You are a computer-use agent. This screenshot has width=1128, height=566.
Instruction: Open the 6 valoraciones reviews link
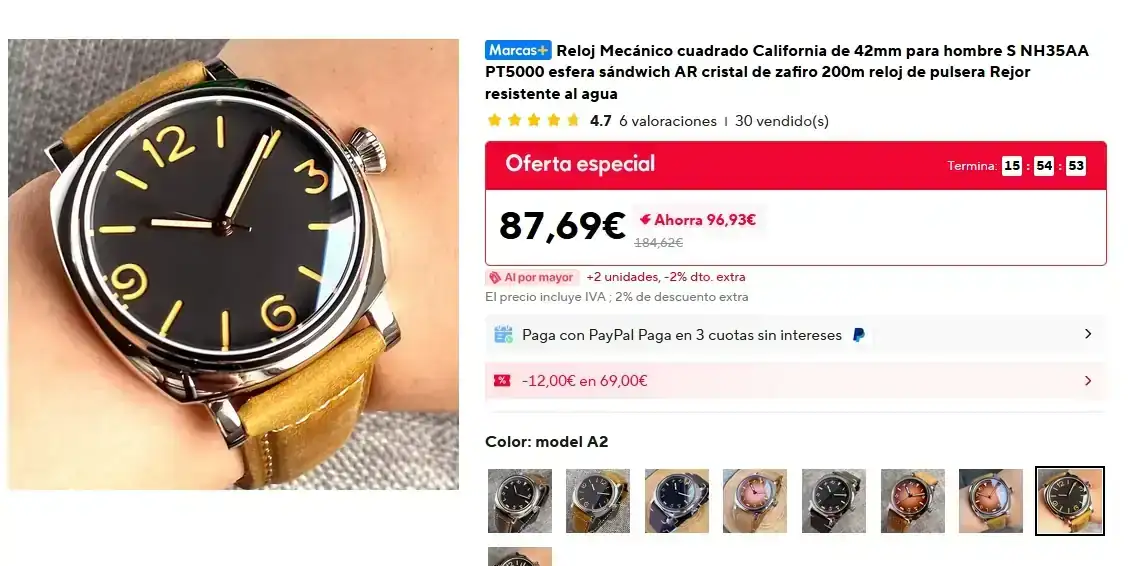[x=668, y=121]
